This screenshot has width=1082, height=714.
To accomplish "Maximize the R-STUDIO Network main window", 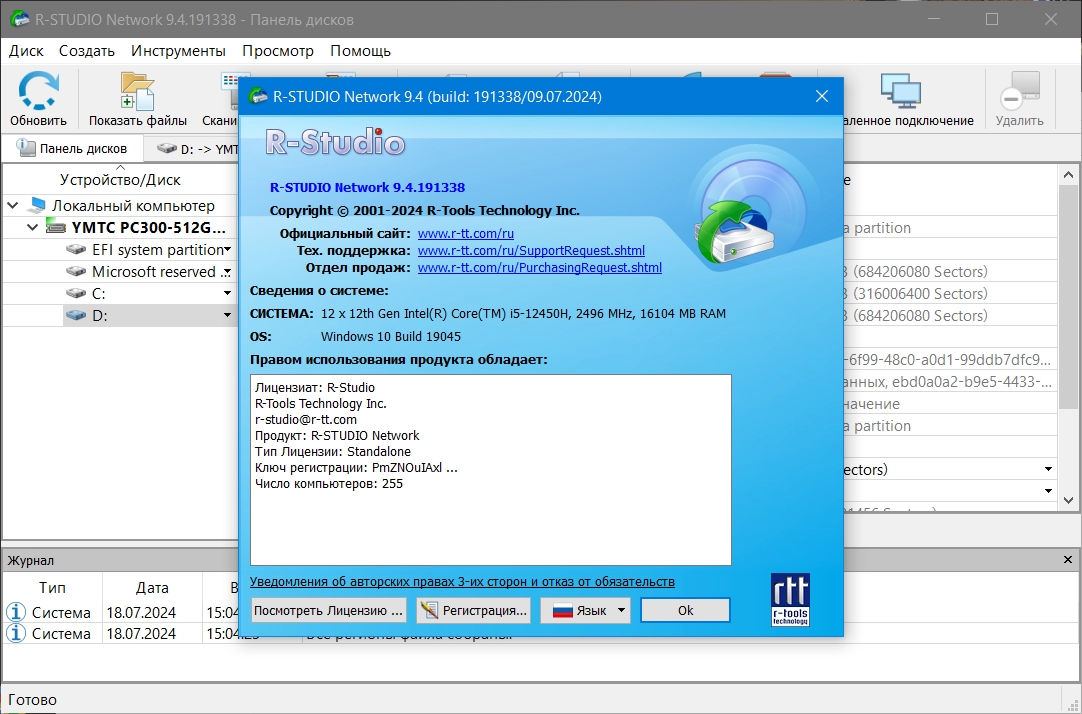I will click(992, 19).
